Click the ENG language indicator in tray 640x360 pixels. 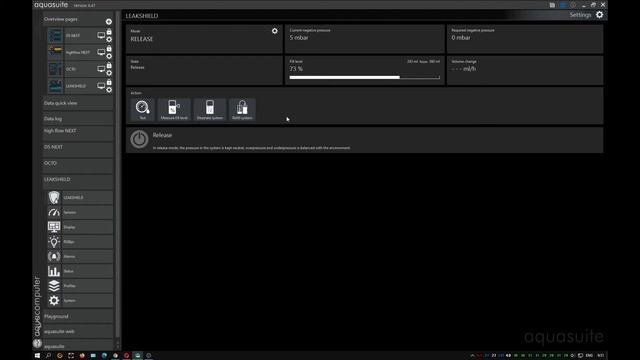point(589,356)
